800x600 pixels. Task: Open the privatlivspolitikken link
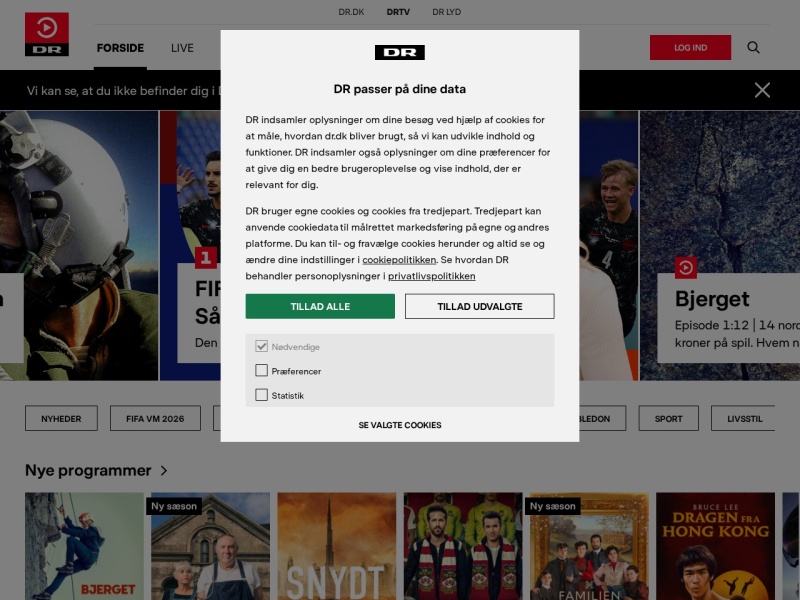click(x=432, y=276)
